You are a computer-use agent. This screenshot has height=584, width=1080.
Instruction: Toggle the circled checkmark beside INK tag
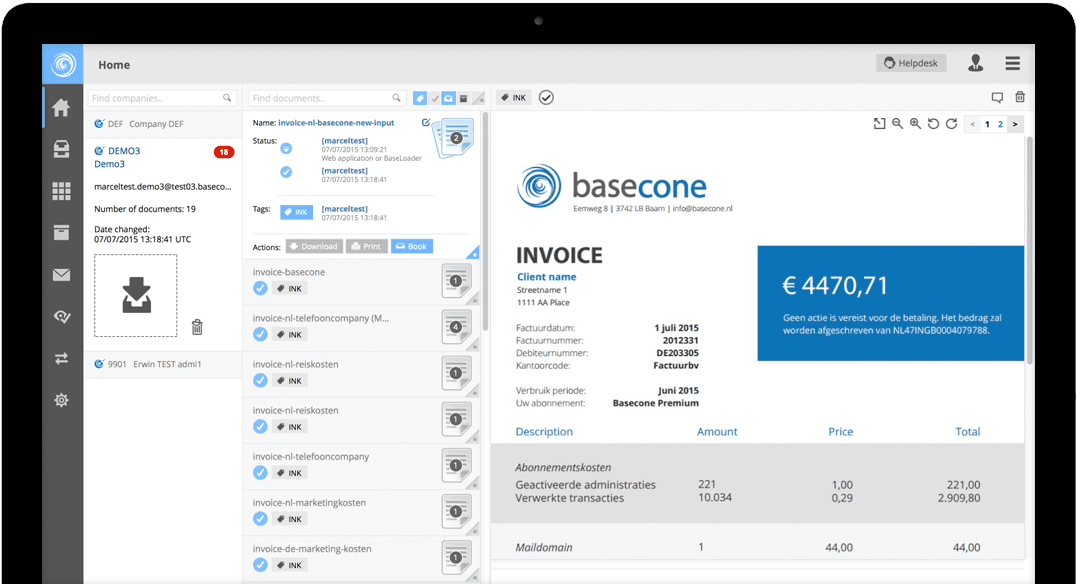point(546,98)
